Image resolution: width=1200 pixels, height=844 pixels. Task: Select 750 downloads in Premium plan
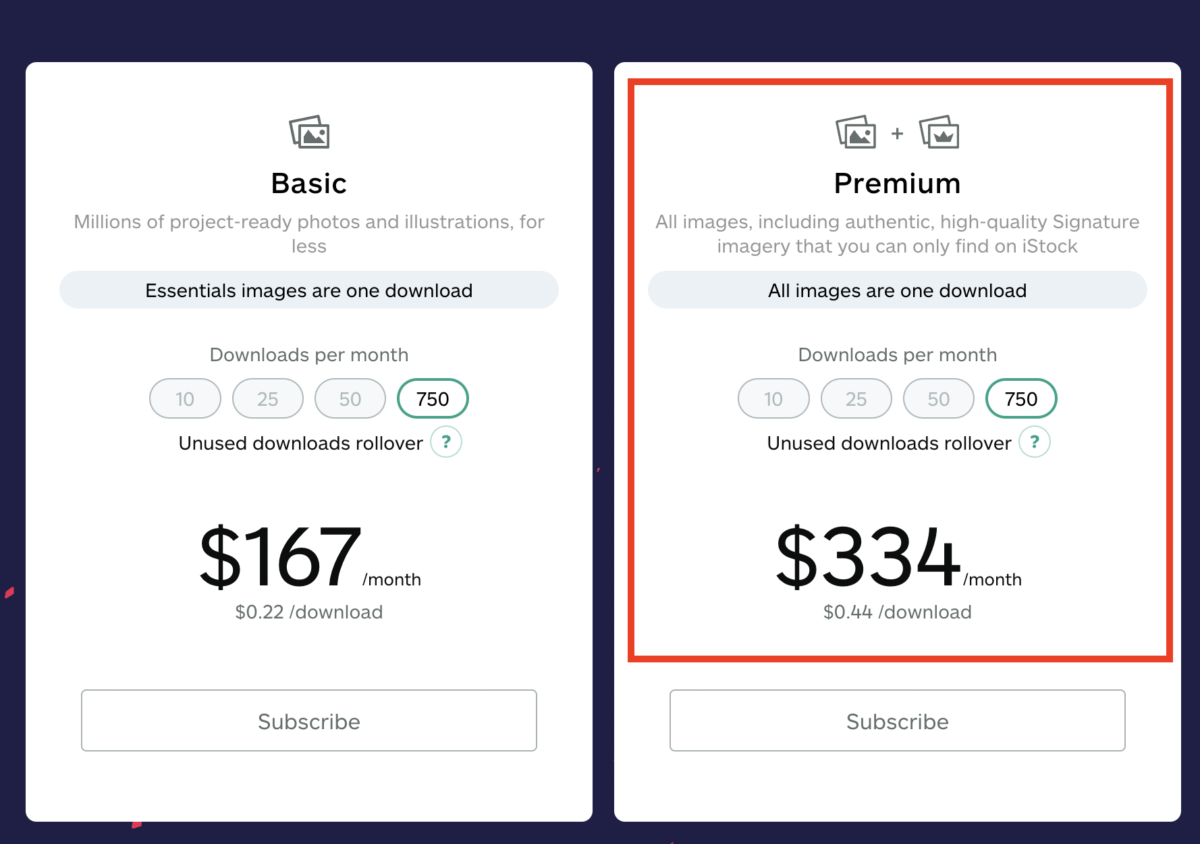pos(1021,399)
